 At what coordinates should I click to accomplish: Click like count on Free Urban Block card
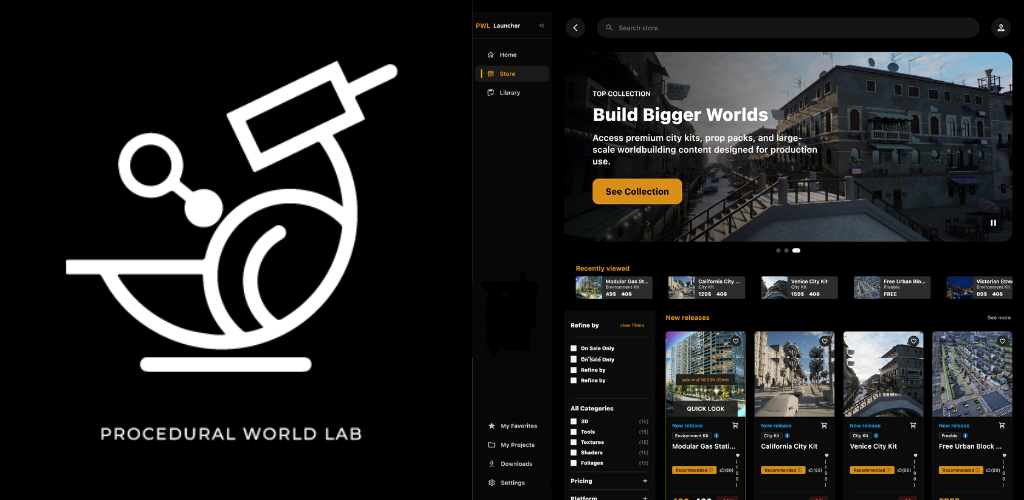point(993,470)
